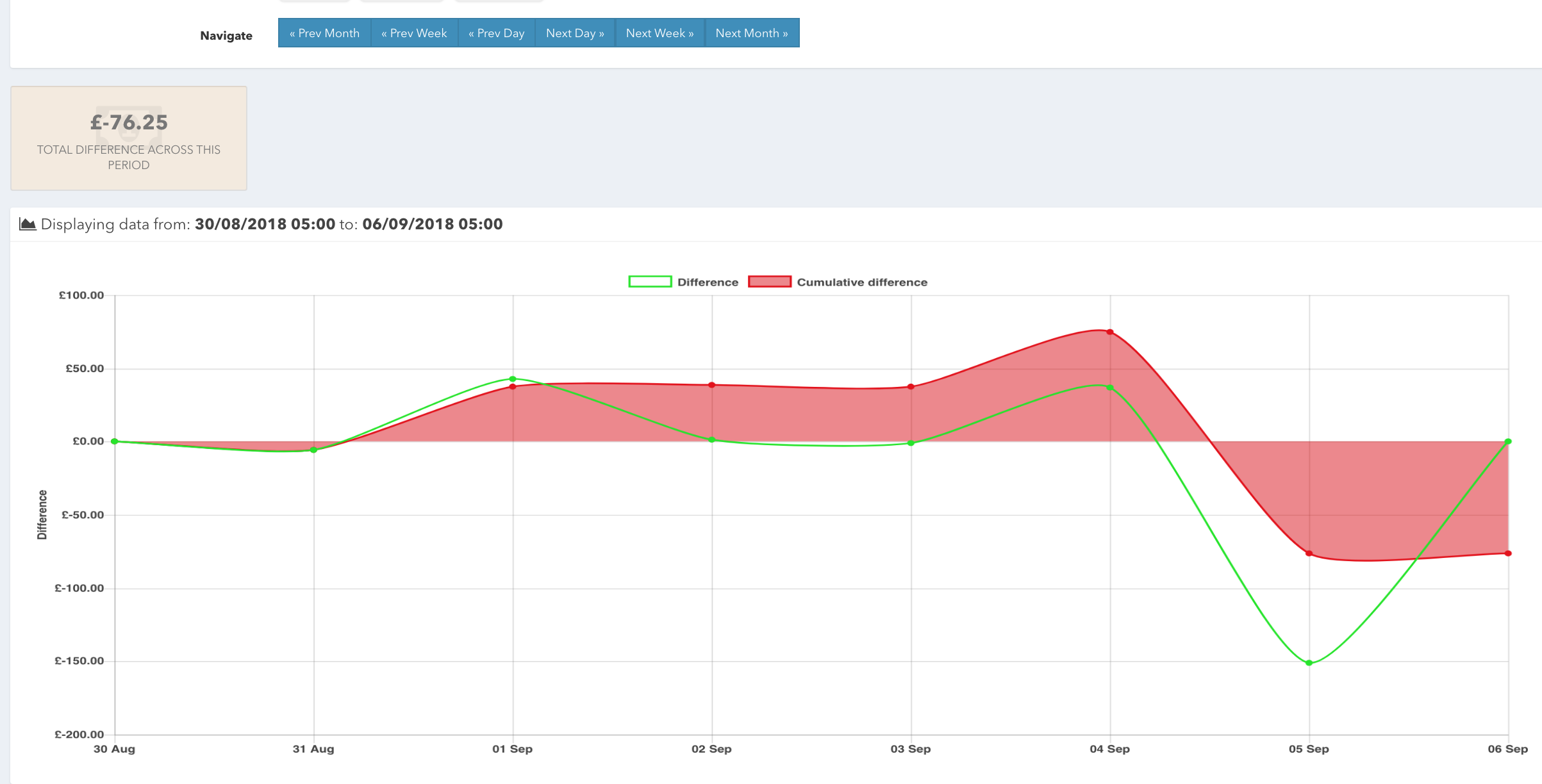
Task: Go back one week with Prev Week
Action: (414, 33)
